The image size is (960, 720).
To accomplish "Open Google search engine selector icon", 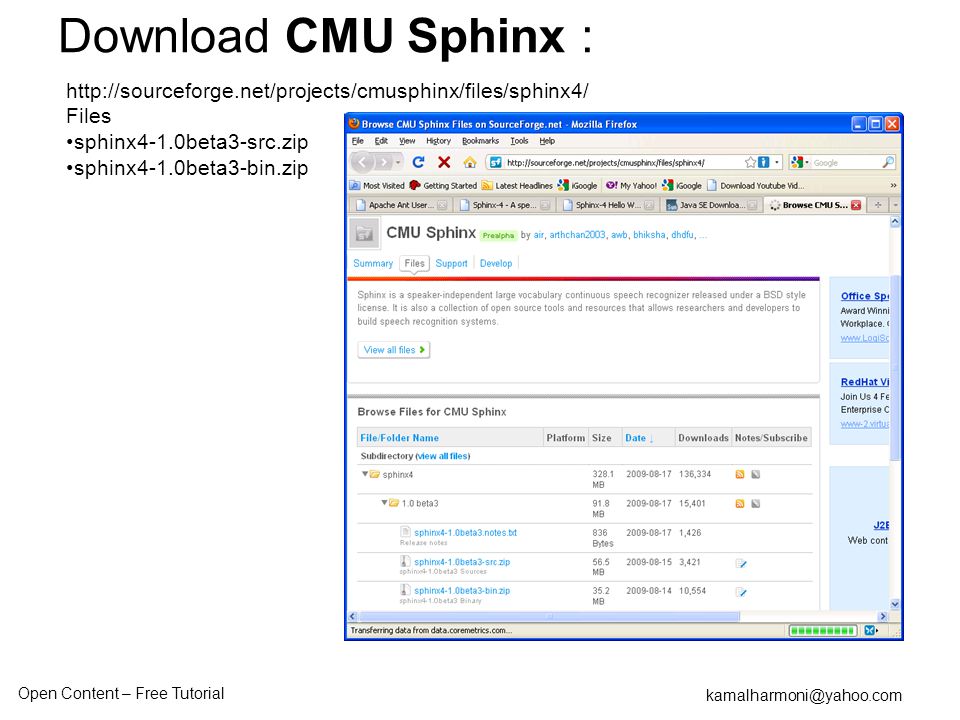I will [x=797, y=162].
